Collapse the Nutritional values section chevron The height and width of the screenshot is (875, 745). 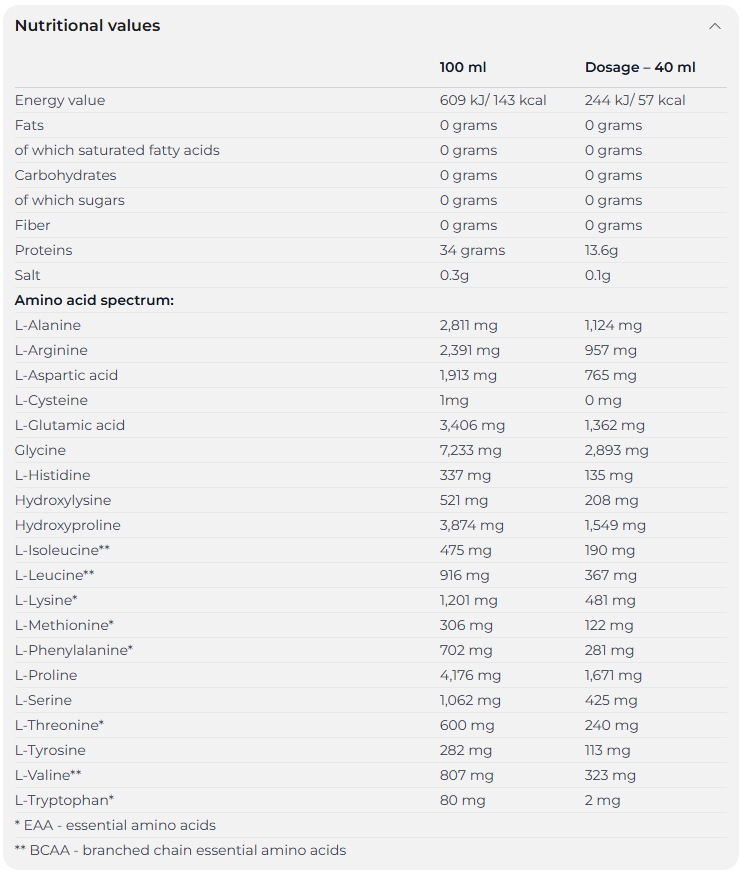click(714, 26)
